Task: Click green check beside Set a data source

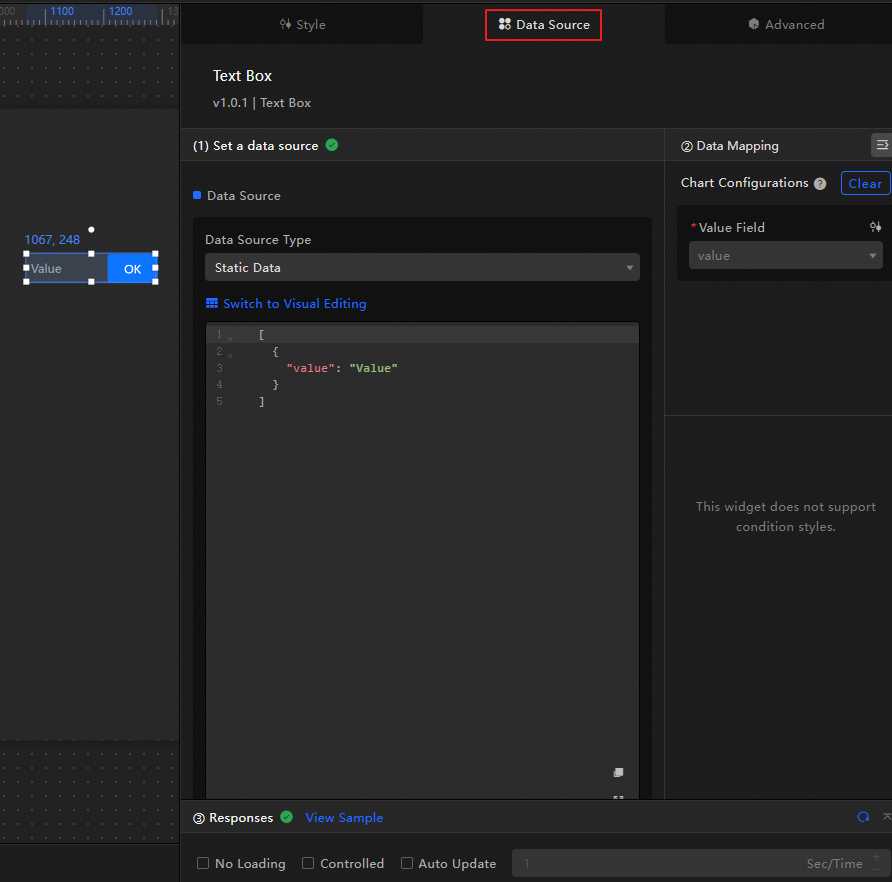Action: click(332, 145)
